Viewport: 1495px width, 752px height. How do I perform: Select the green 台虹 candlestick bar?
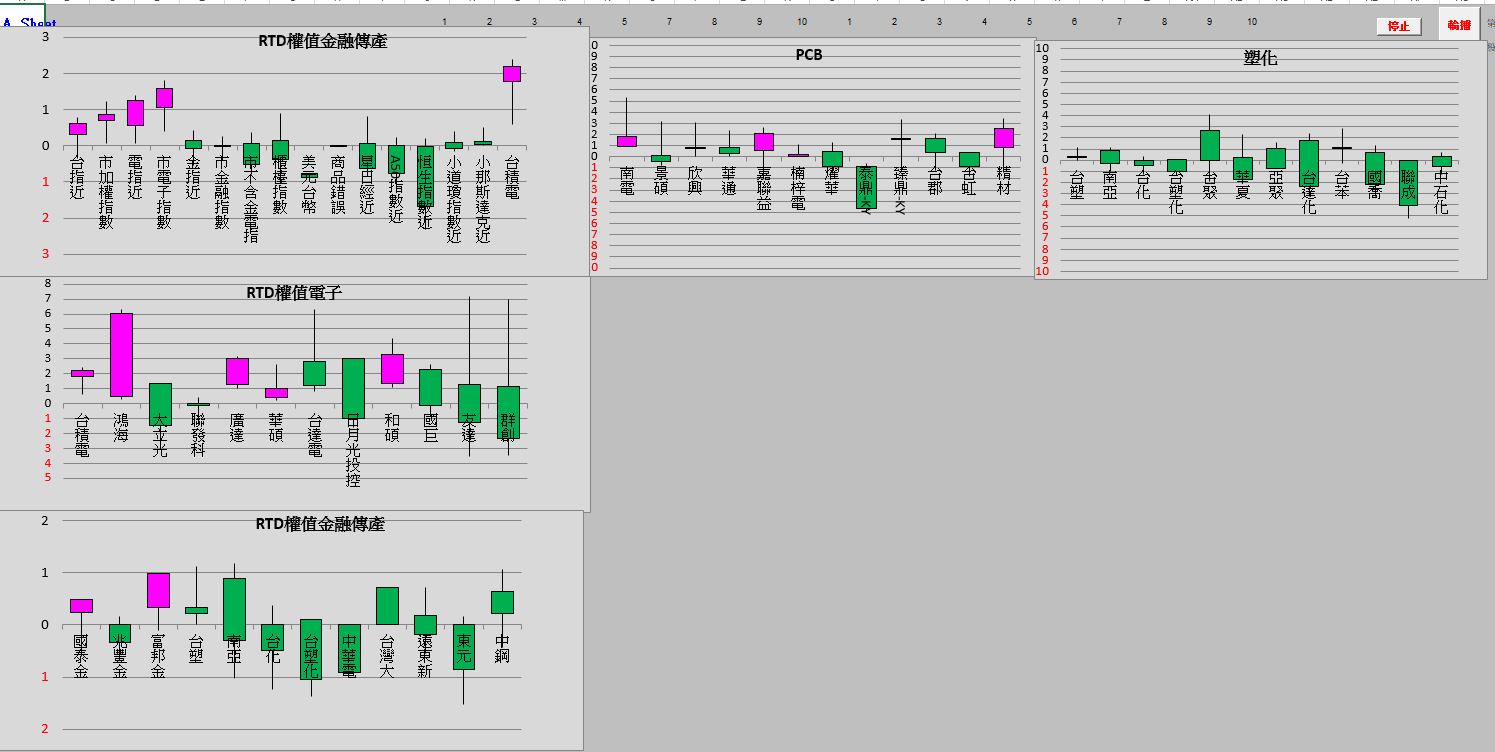[969, 159]
